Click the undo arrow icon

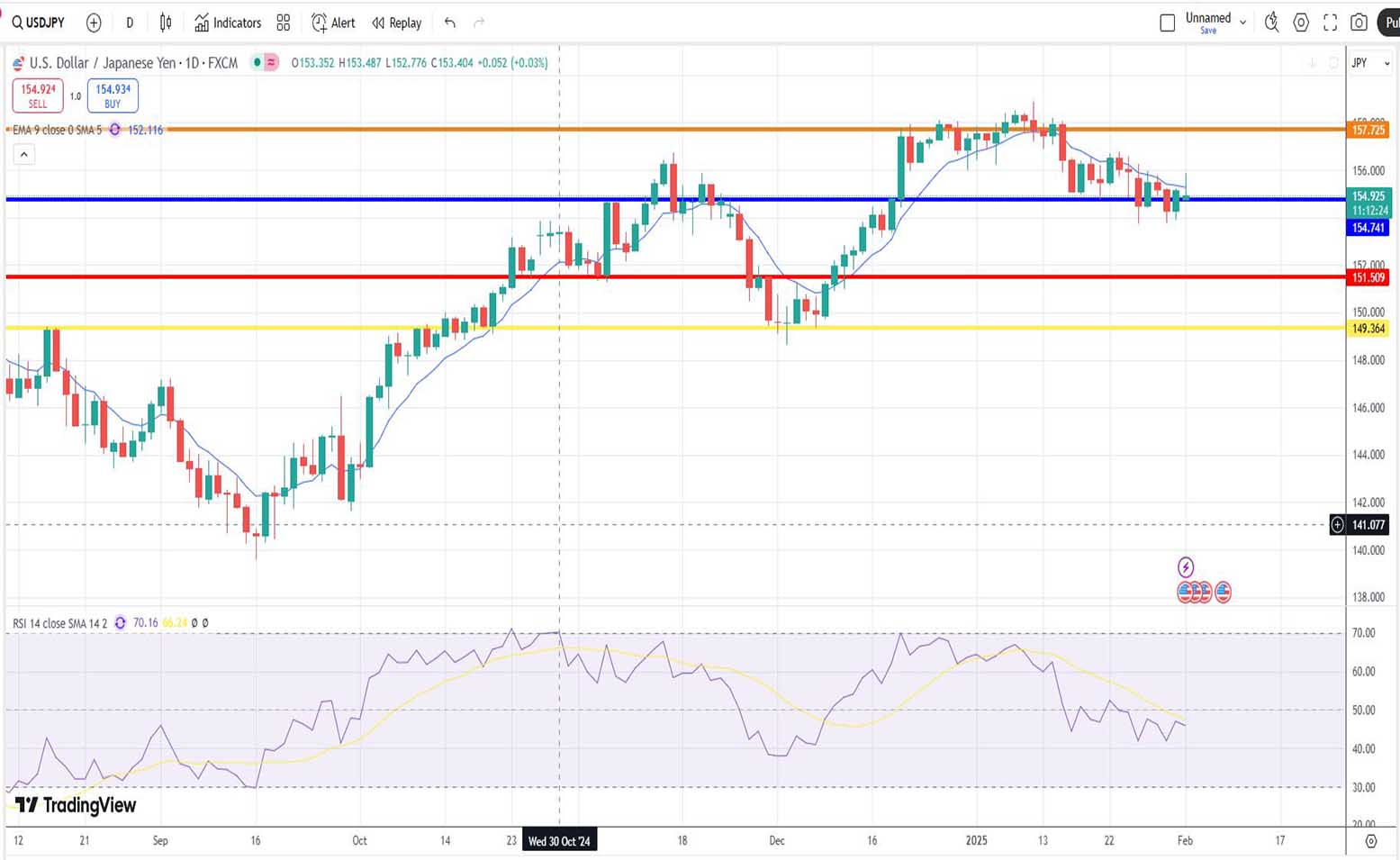coord(450,23)
